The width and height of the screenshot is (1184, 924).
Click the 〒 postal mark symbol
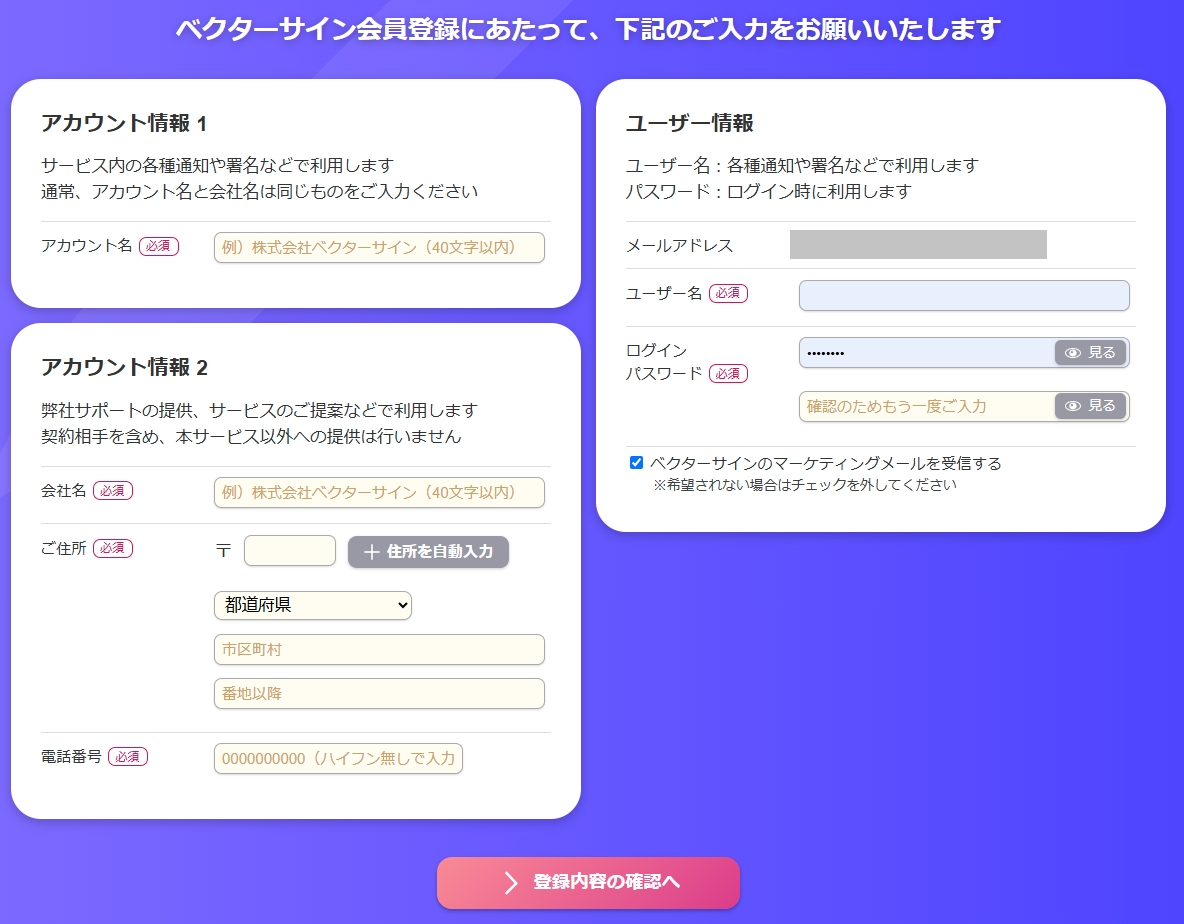(x=224, y=550)
